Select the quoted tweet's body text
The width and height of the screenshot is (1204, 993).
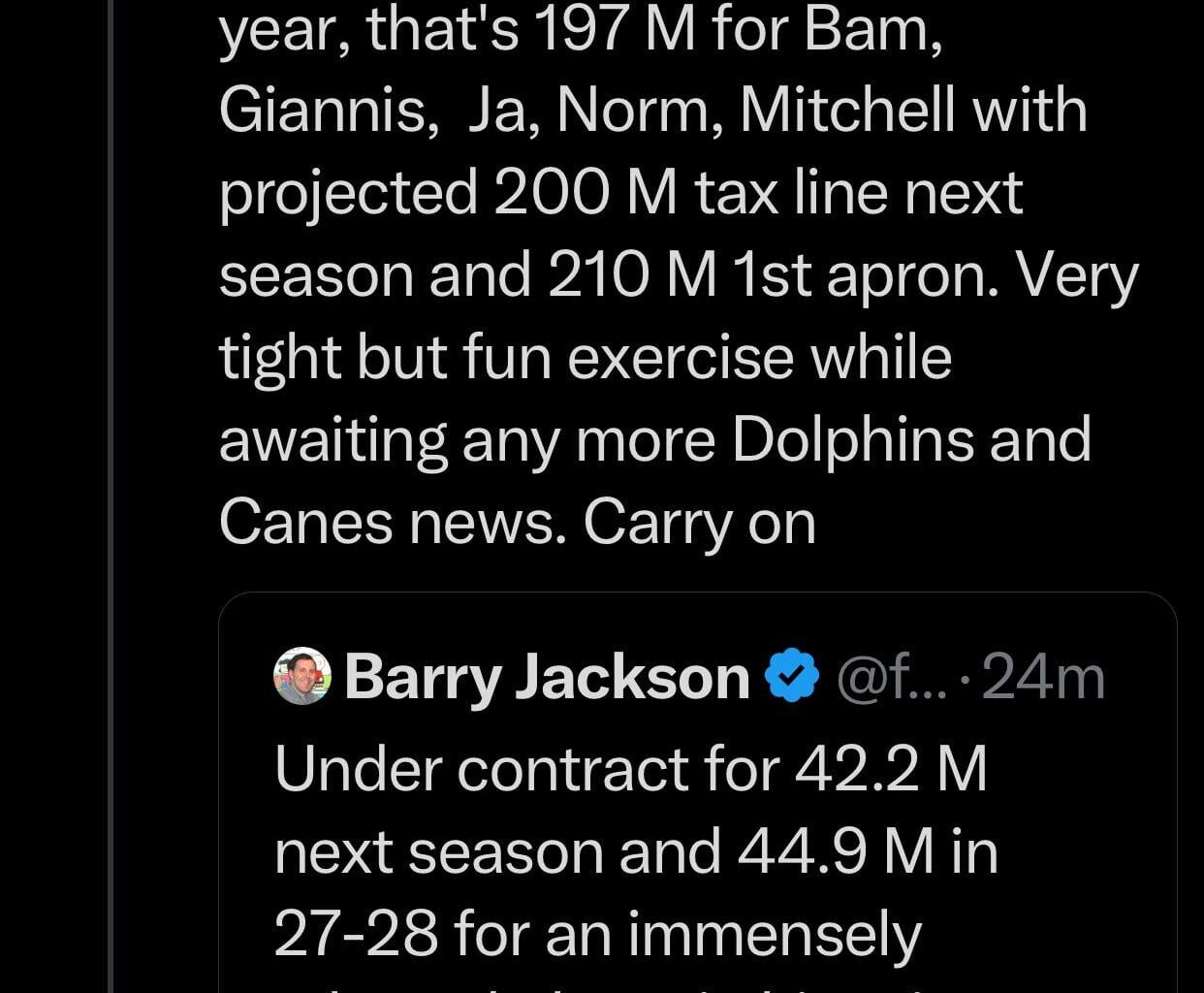630,853
